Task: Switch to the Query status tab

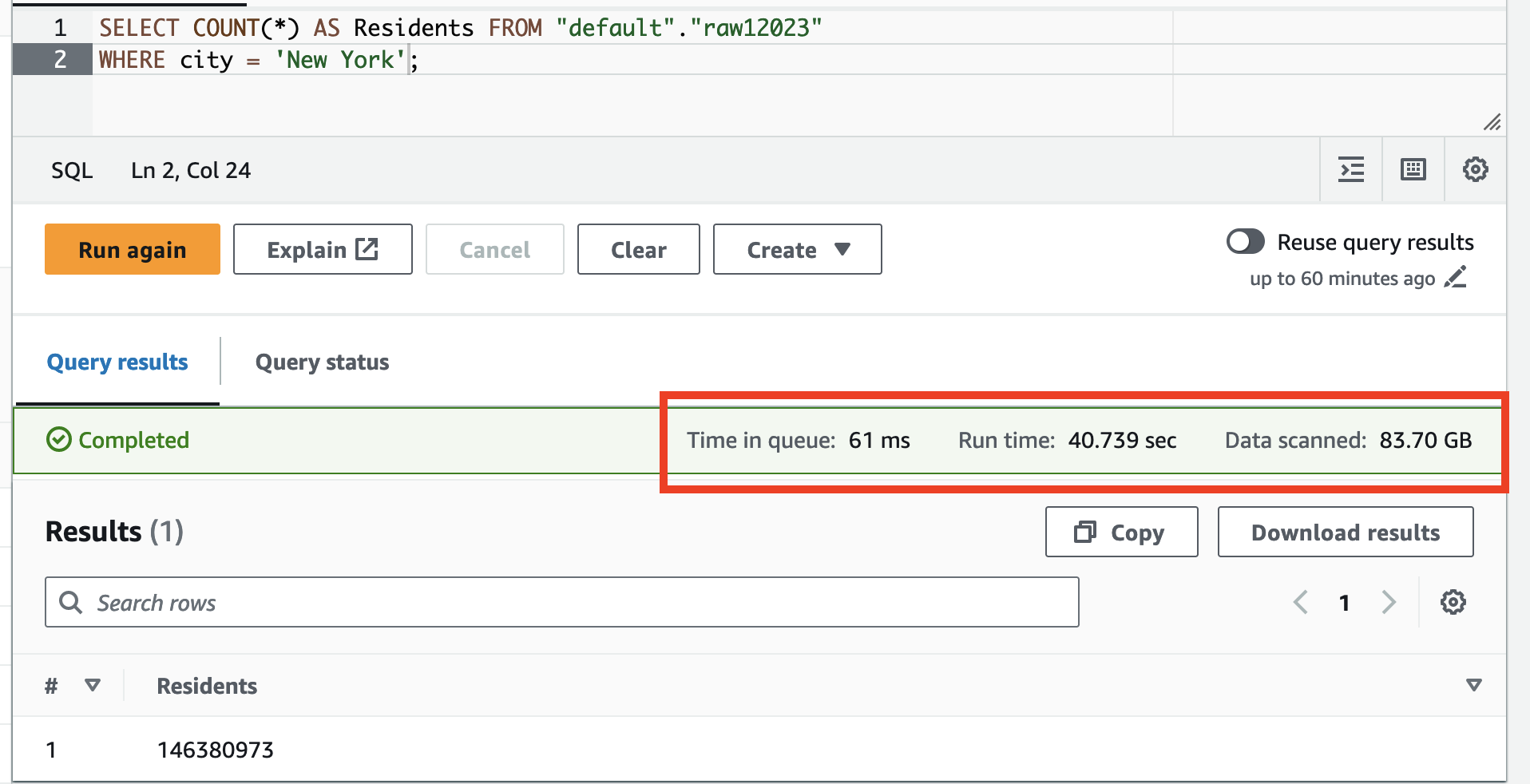Action: tap(321, 362)
